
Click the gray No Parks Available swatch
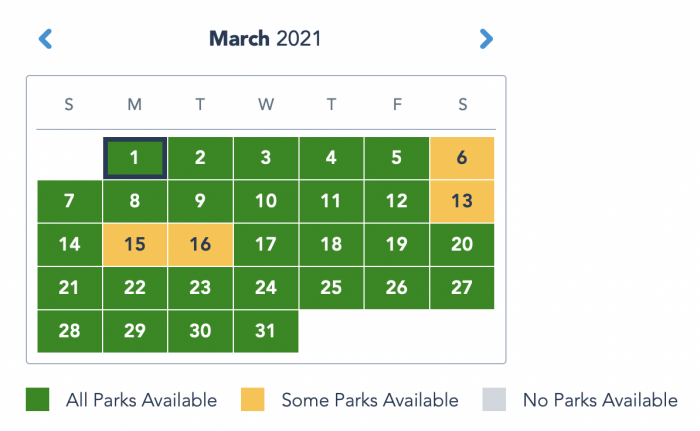pyautogui.click(x=495, y=400)
